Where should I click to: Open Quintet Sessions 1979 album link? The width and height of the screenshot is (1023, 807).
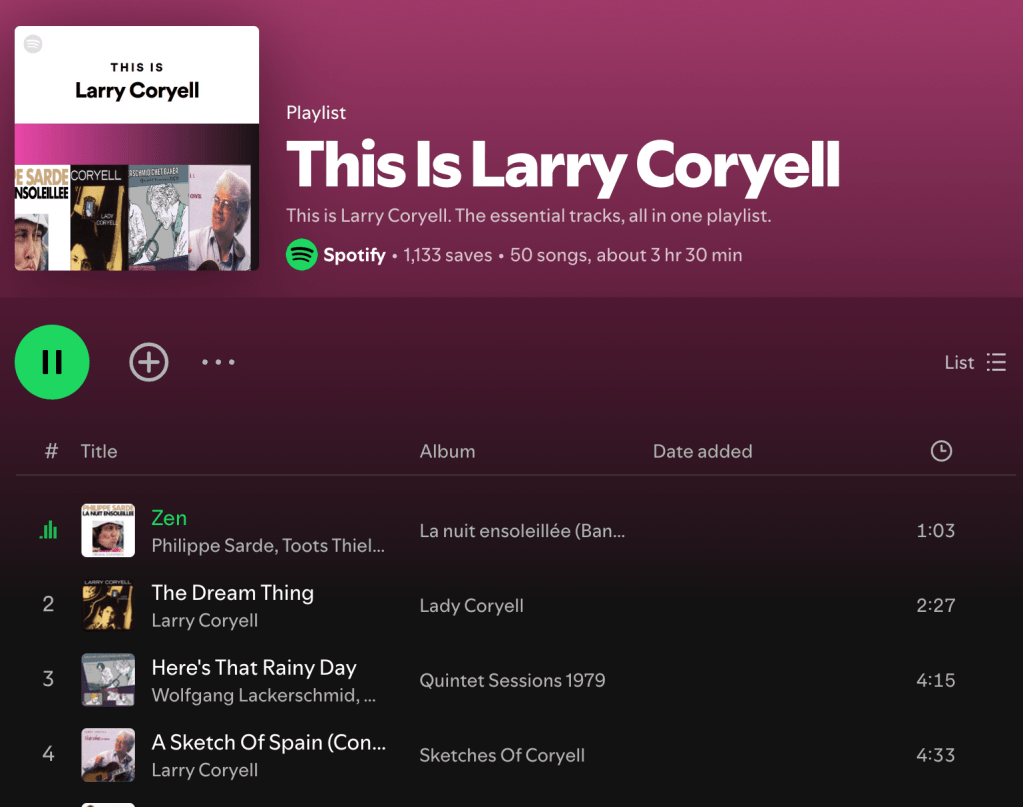(512, 680)
